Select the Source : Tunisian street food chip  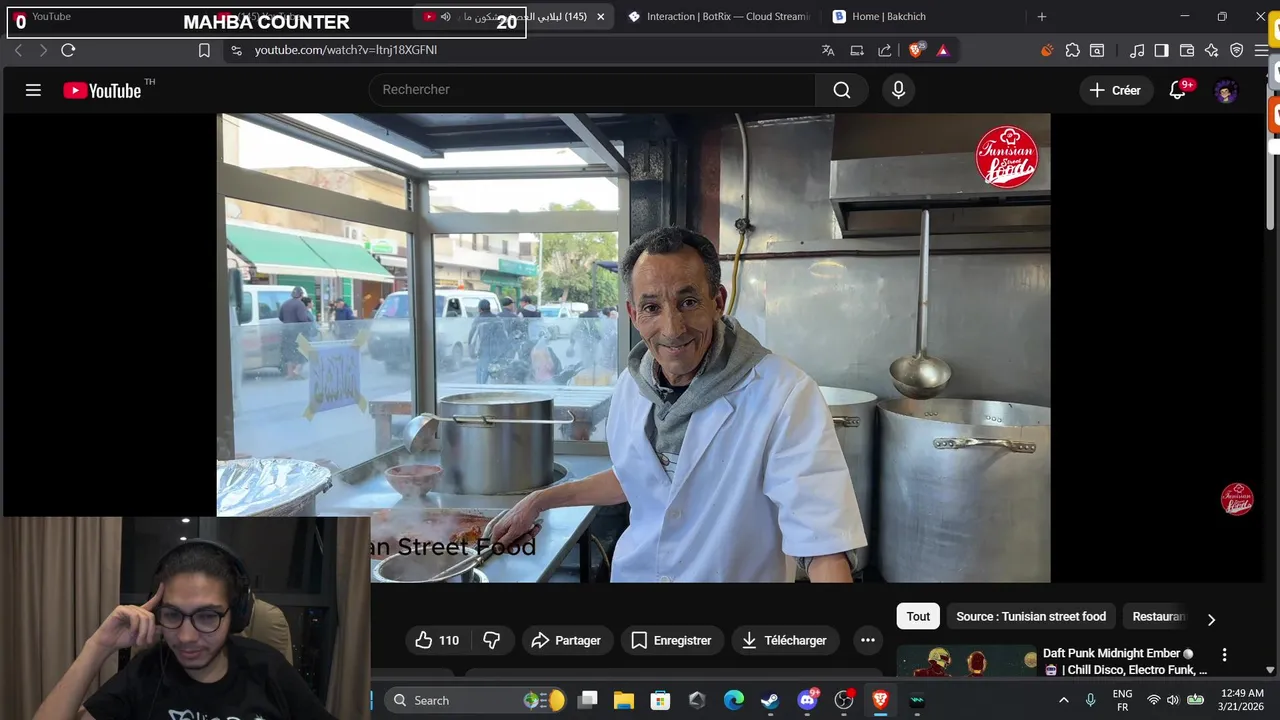tap(1031, 617)
